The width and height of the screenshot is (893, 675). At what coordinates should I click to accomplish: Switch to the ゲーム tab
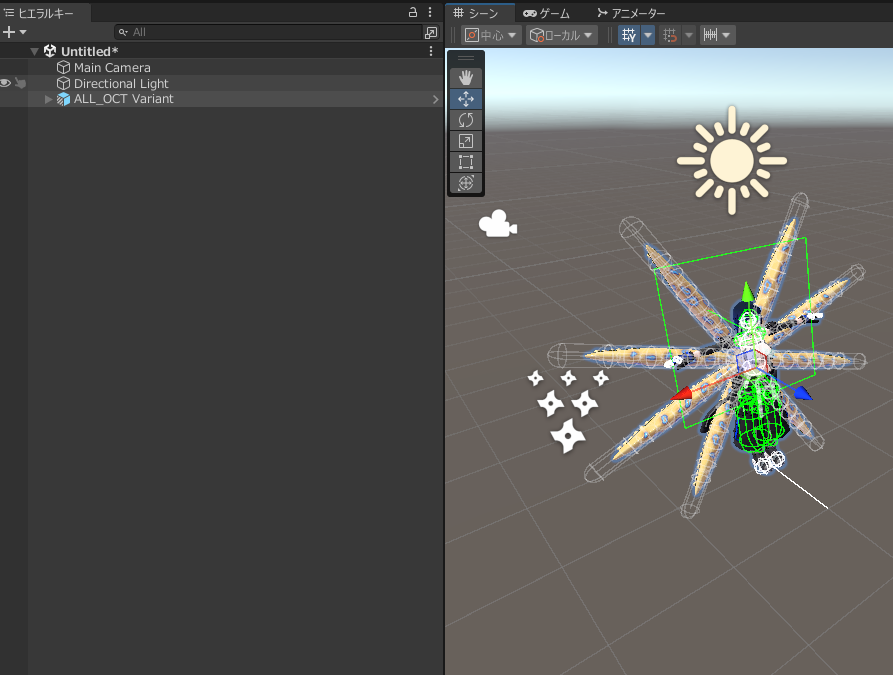pyautogui.click(x=547, y=13)
